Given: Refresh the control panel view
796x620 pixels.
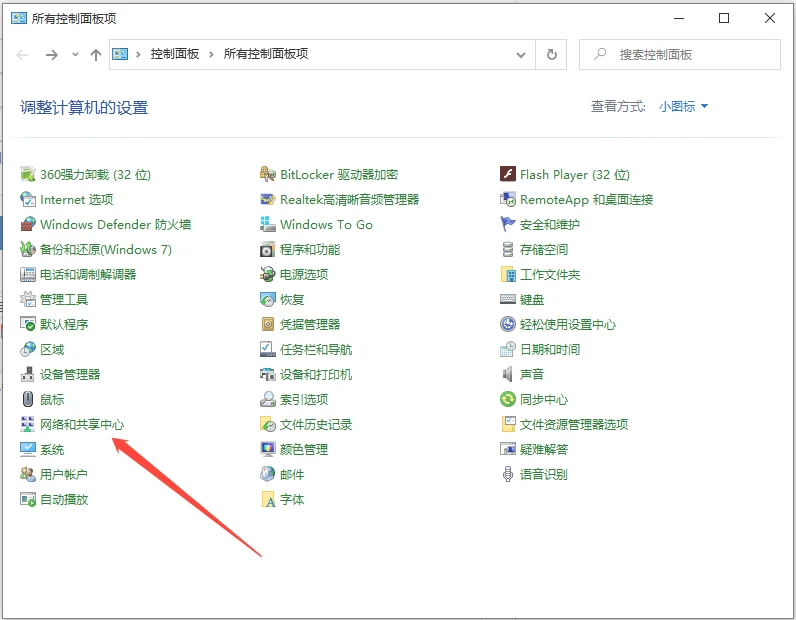Looking at the screenshot, I should pos(552,54).
